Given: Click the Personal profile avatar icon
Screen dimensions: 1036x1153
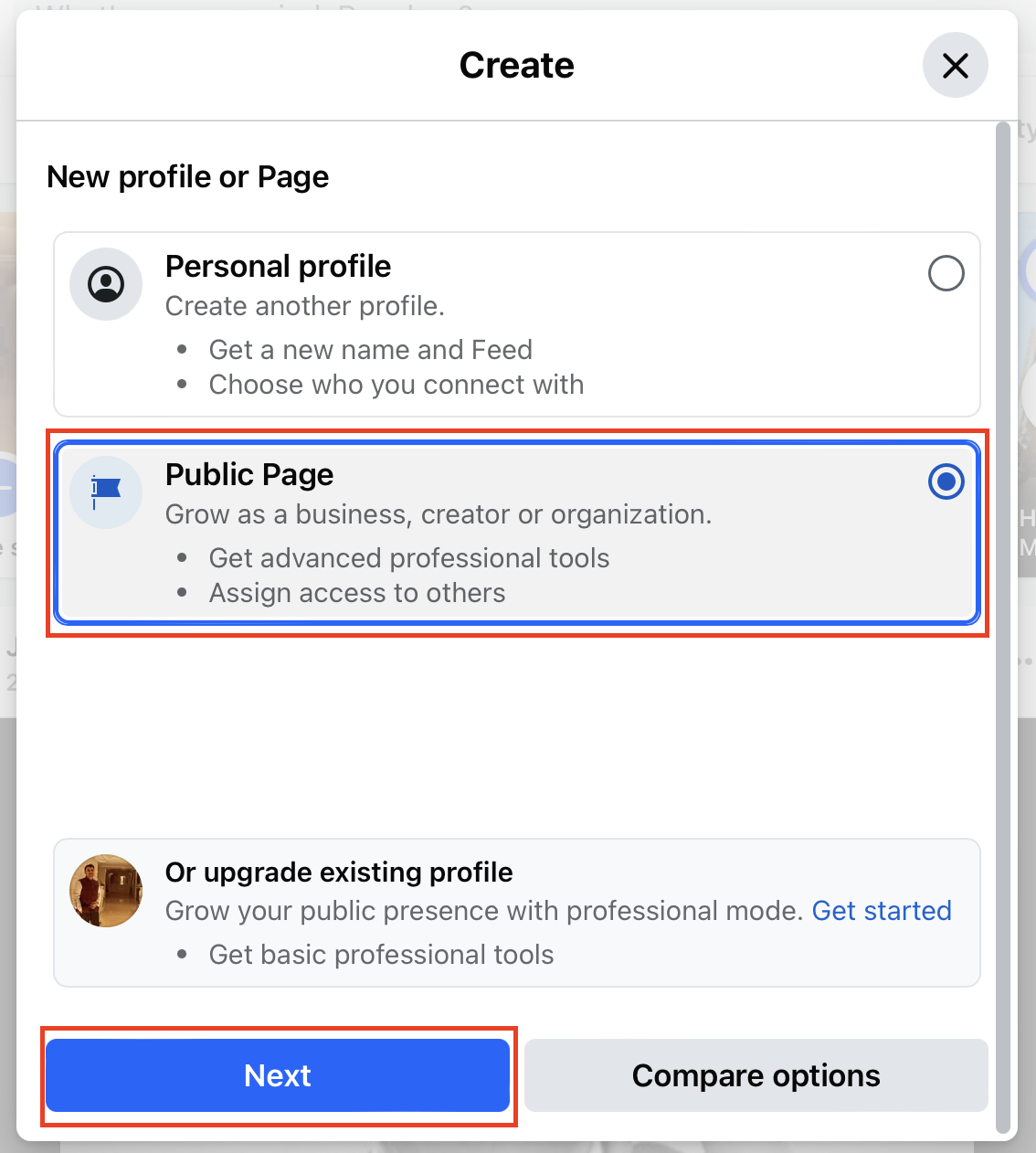Looking at the screenshot, I should tap(106, 284).
